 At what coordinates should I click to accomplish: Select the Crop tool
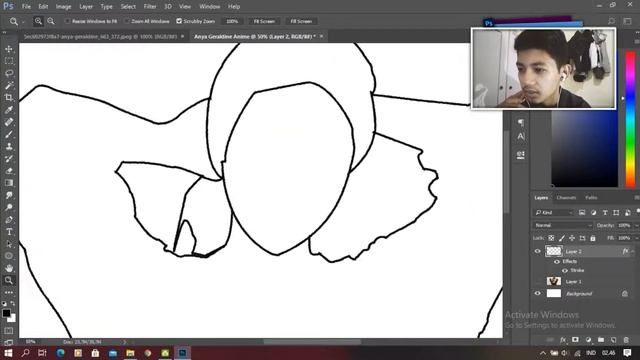(9, 98)
